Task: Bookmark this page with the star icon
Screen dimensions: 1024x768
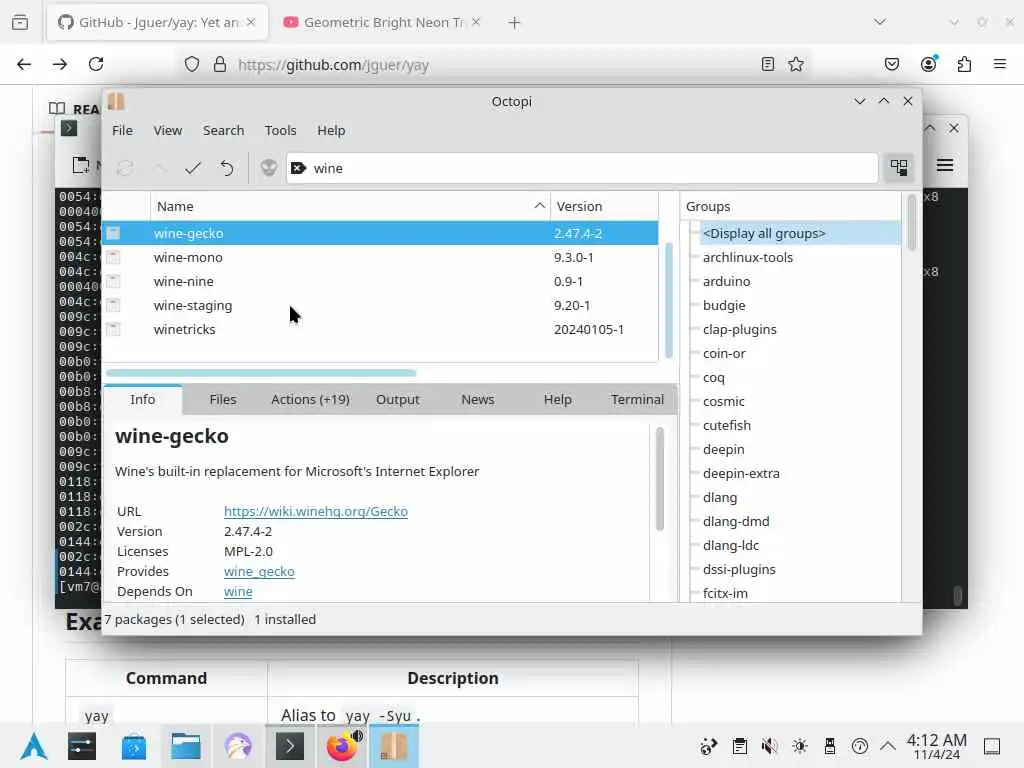Action: point(795,64)
